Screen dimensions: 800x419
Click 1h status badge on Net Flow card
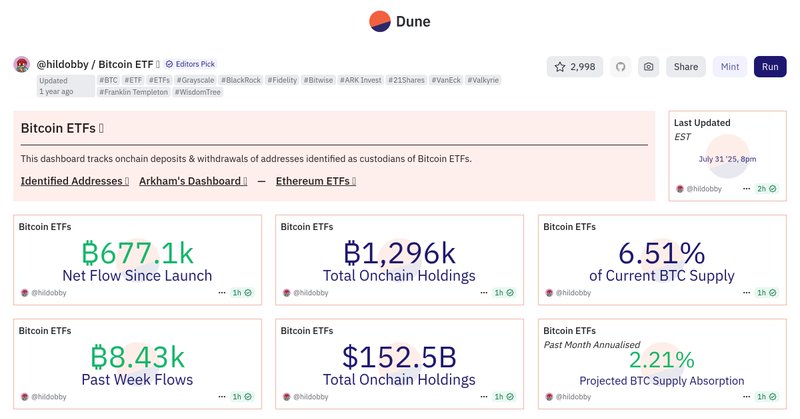(242, 293)
